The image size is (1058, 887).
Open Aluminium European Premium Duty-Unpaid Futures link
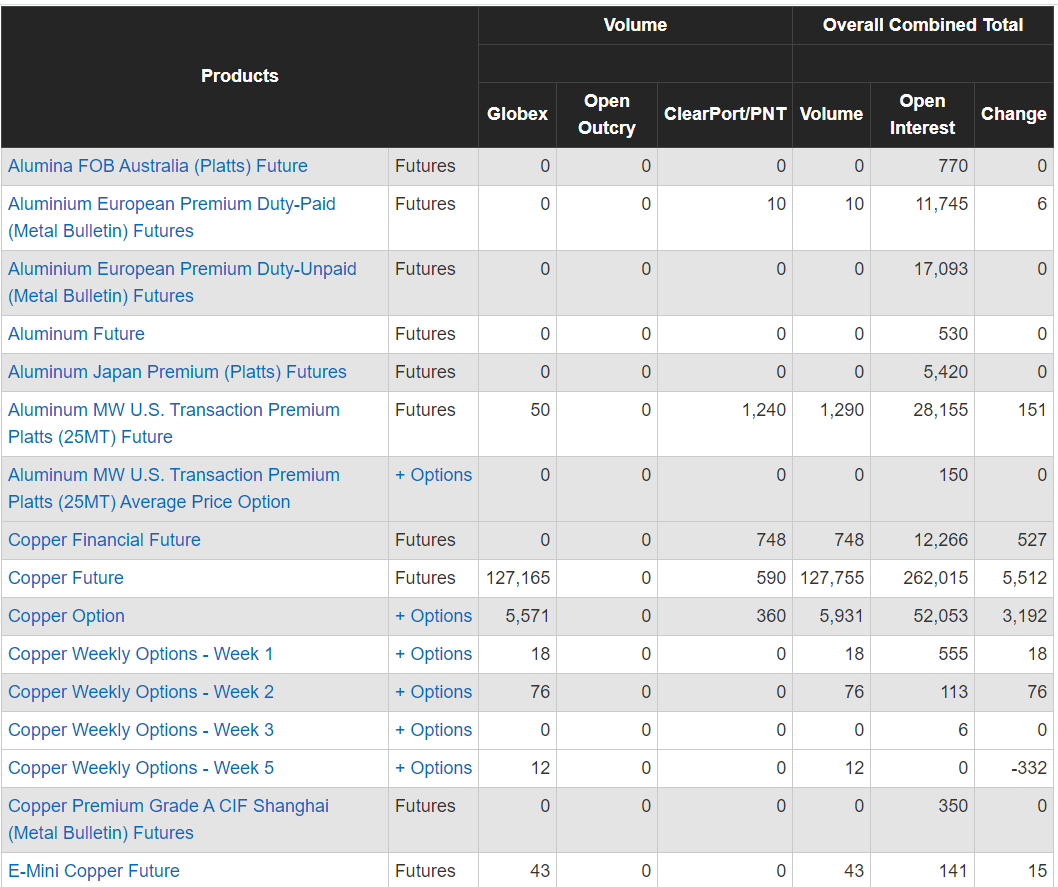click(182, 282)
